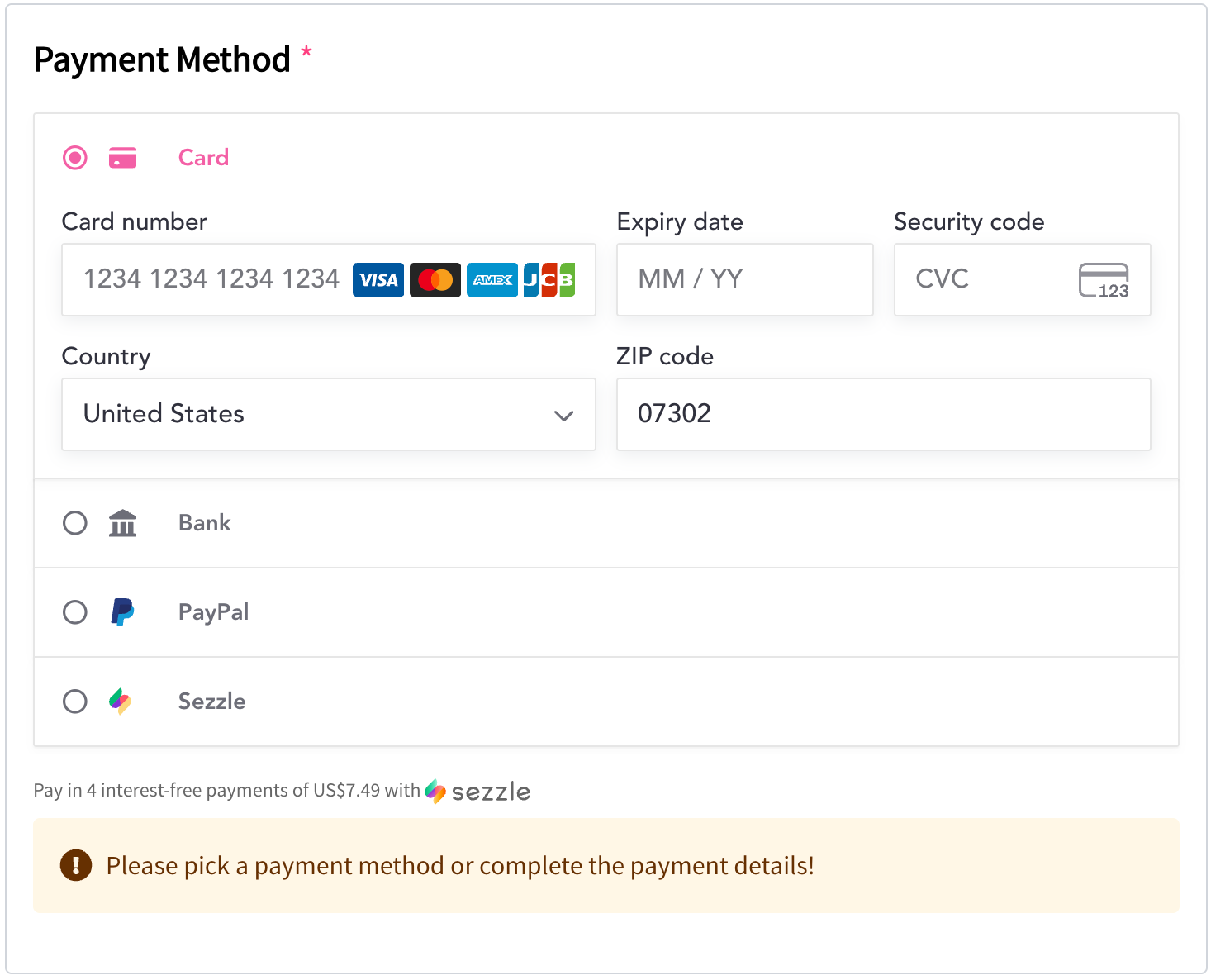Click the American Express logo
1211x980 pixels.
[x=492, y=280]
